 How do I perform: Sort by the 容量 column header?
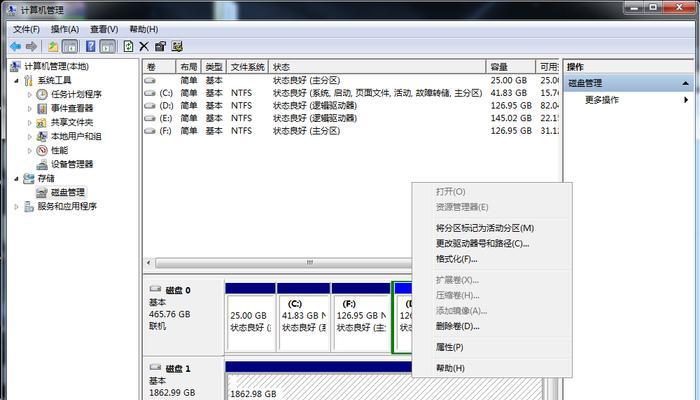pos(510,67)
